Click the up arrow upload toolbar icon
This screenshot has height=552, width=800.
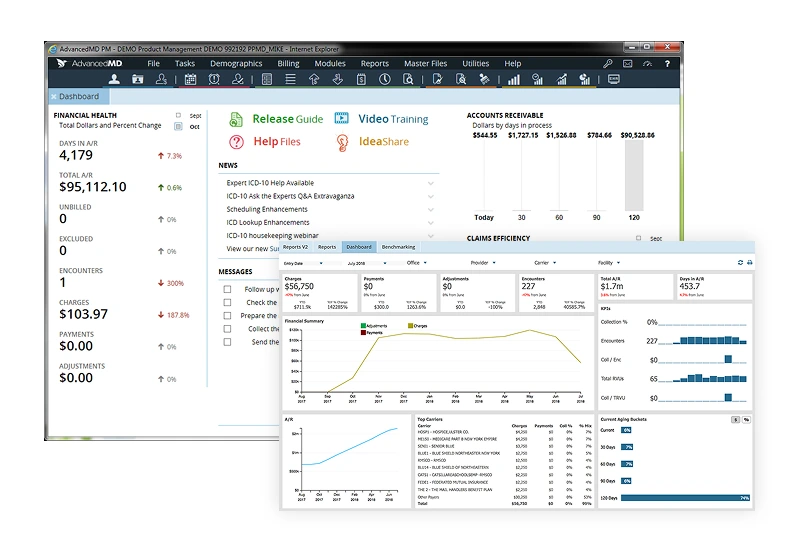pos(314,79)
